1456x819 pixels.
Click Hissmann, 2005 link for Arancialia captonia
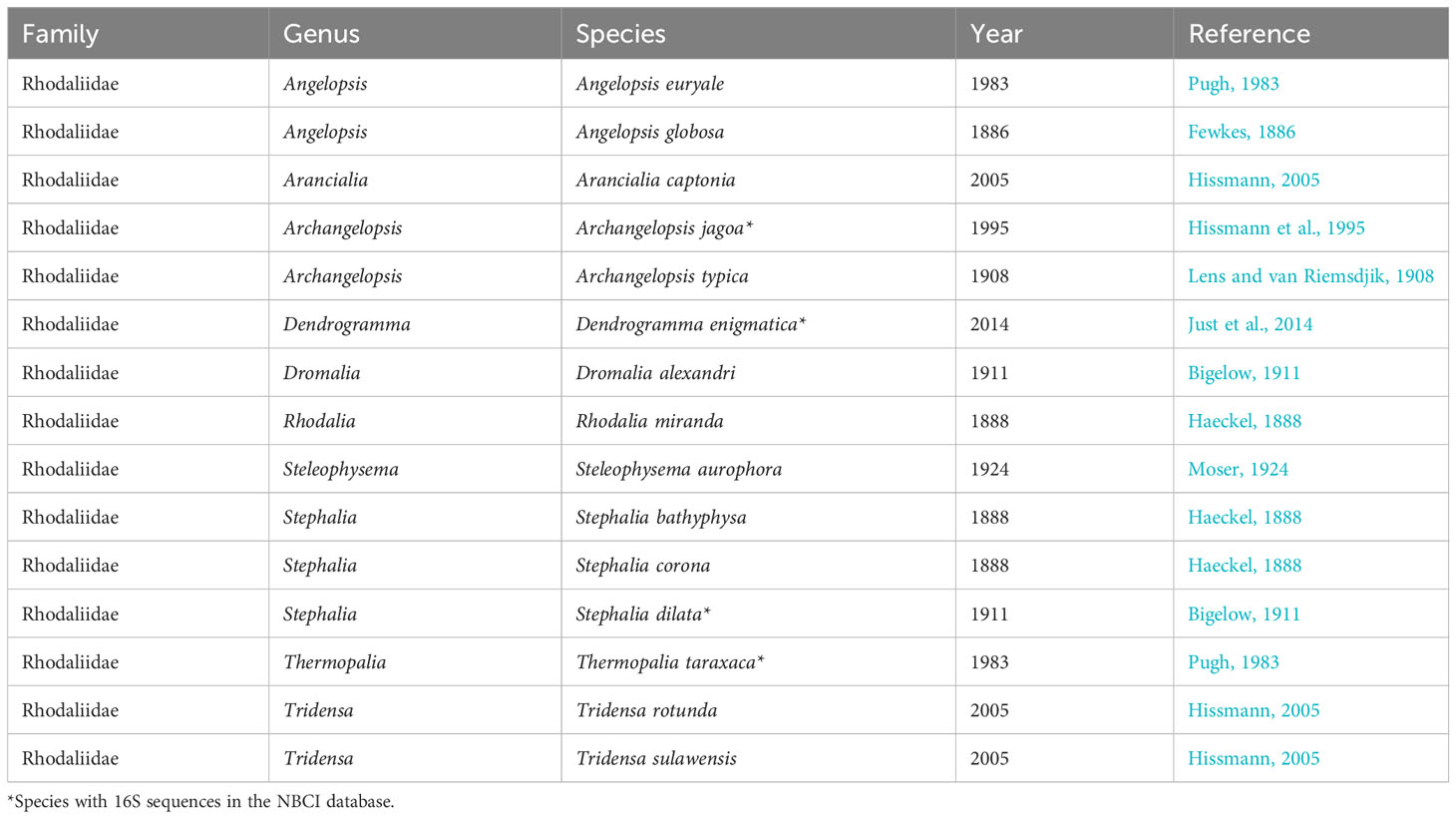point(1254,180)
